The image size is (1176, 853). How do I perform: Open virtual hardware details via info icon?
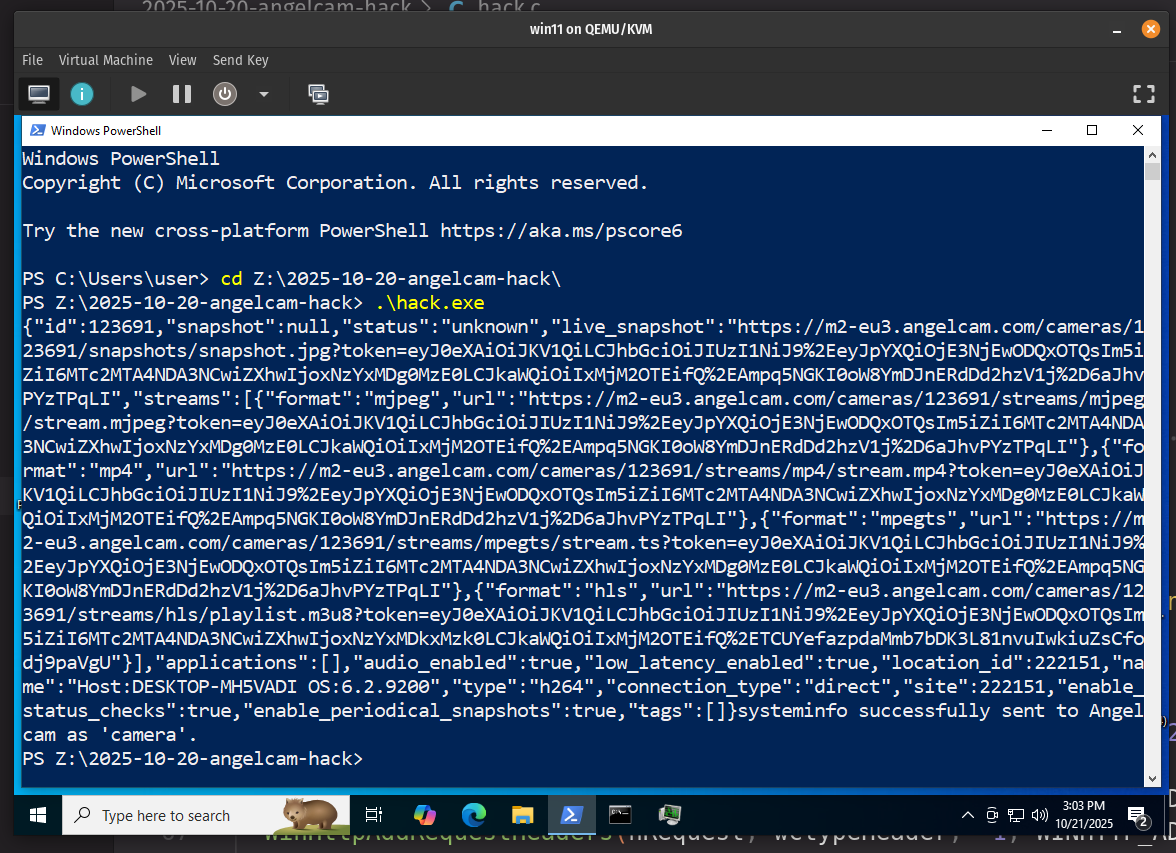coord(81,93)
